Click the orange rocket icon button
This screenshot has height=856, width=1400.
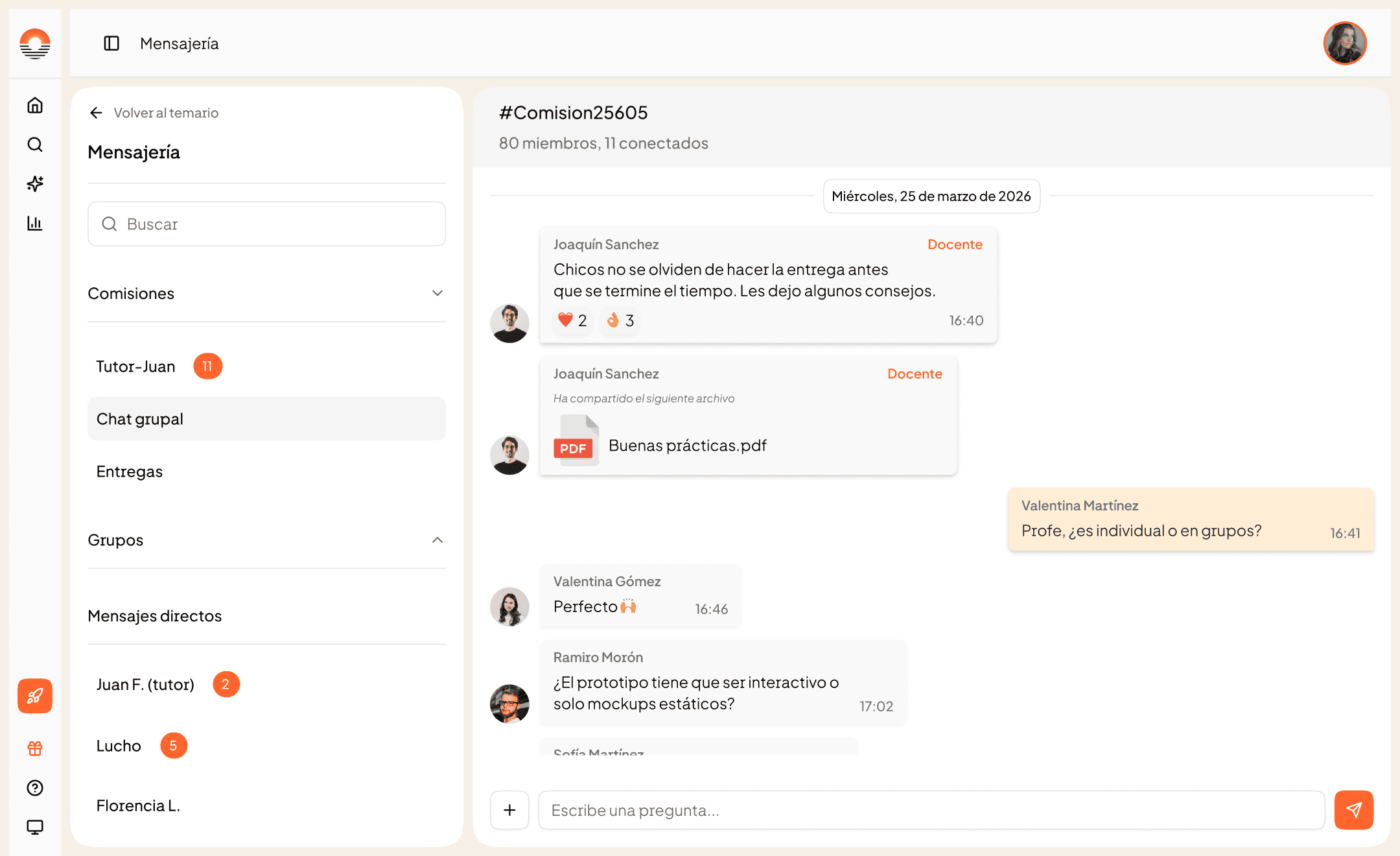click(x=35, y=696)
